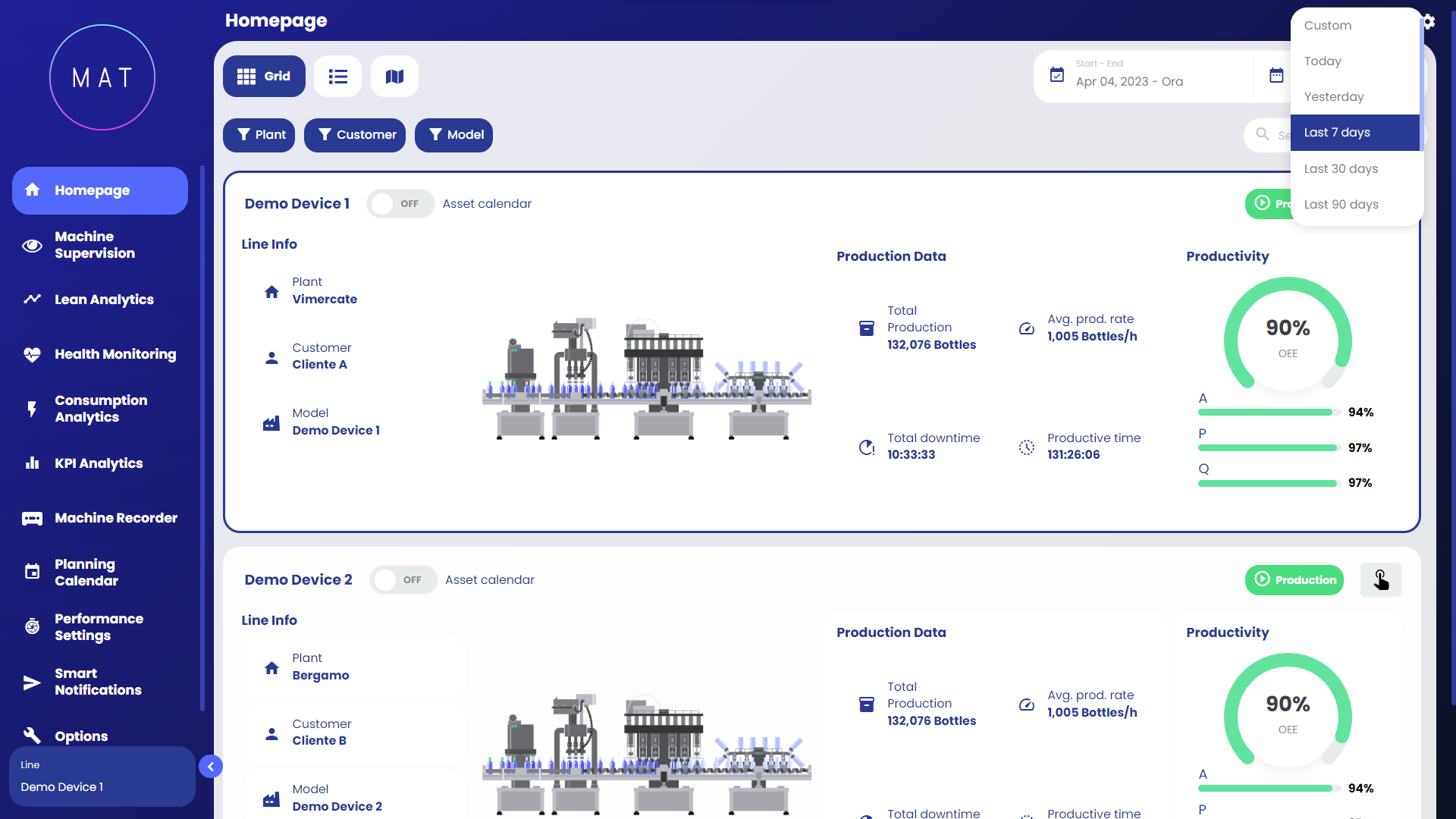Click hand pointer icon on Demo Device 2
Viewport: 1456px width, 819px height.
click(1380, 580)
